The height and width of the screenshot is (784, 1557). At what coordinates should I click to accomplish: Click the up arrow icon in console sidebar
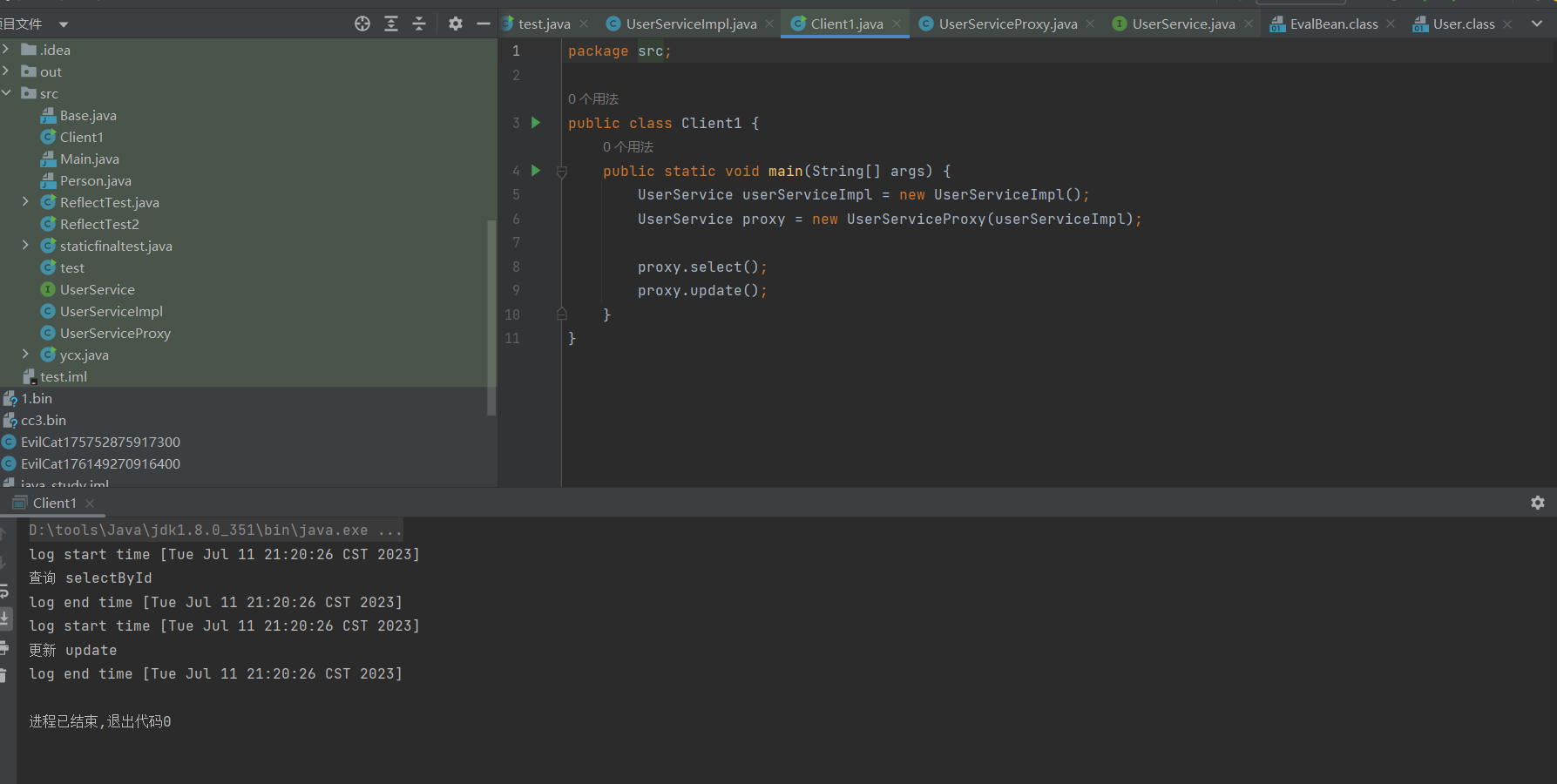pyautogui.click(x=3, y=533)
